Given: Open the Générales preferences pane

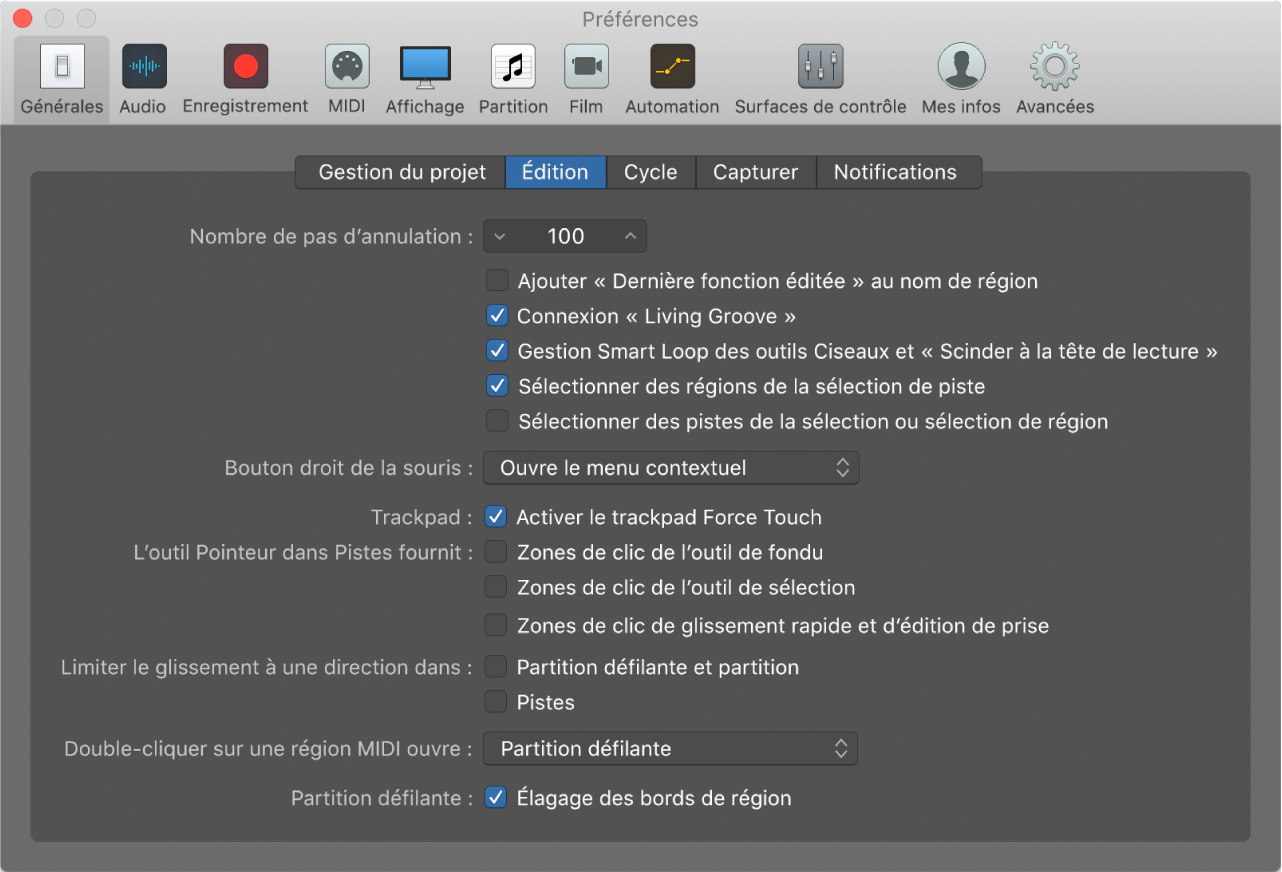Looking at the screenshot, I should coord(62,80).
